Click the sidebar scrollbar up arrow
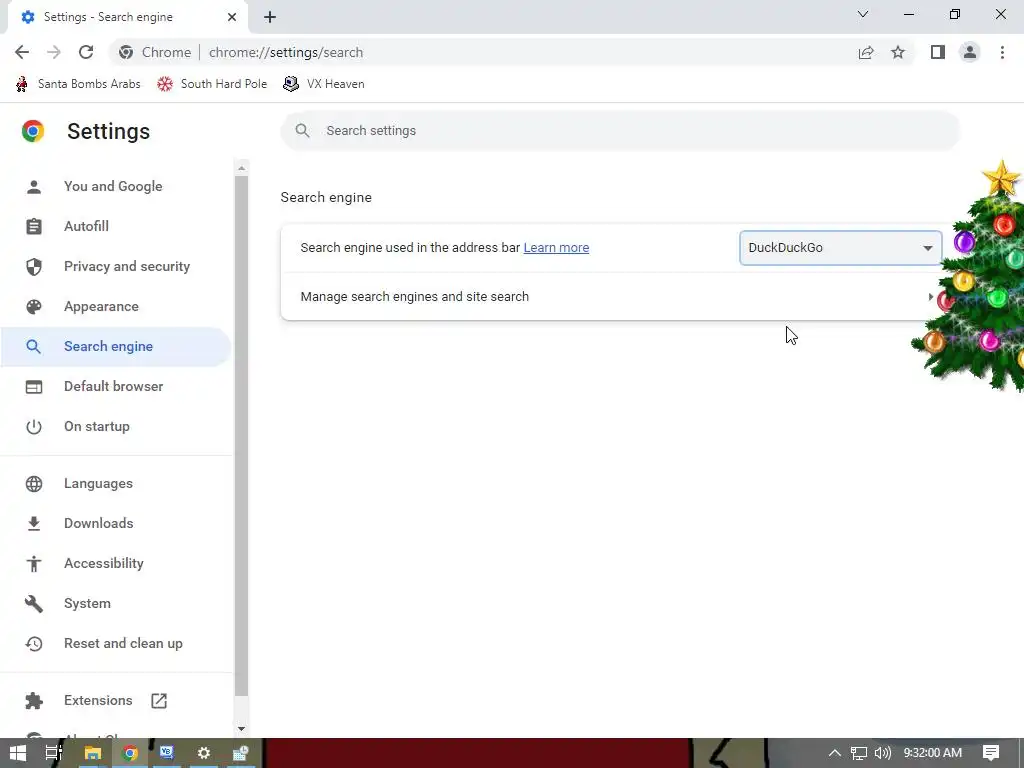This screenshot has width=1024, height=768. (242, 168)
